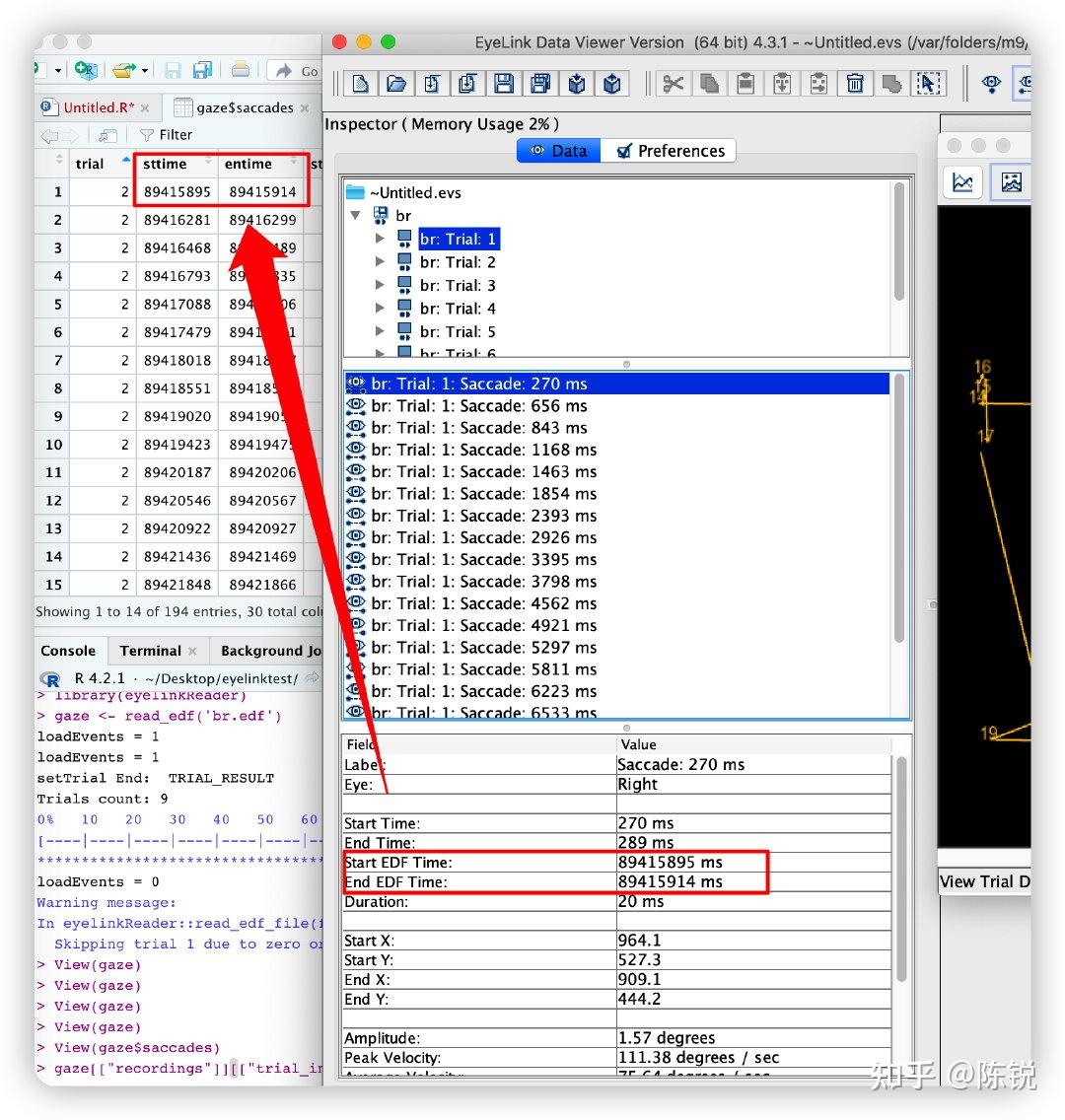Click the trial column sort arrow
This screenshot has height=1120, width=1065.
click(x=125, y=161)
